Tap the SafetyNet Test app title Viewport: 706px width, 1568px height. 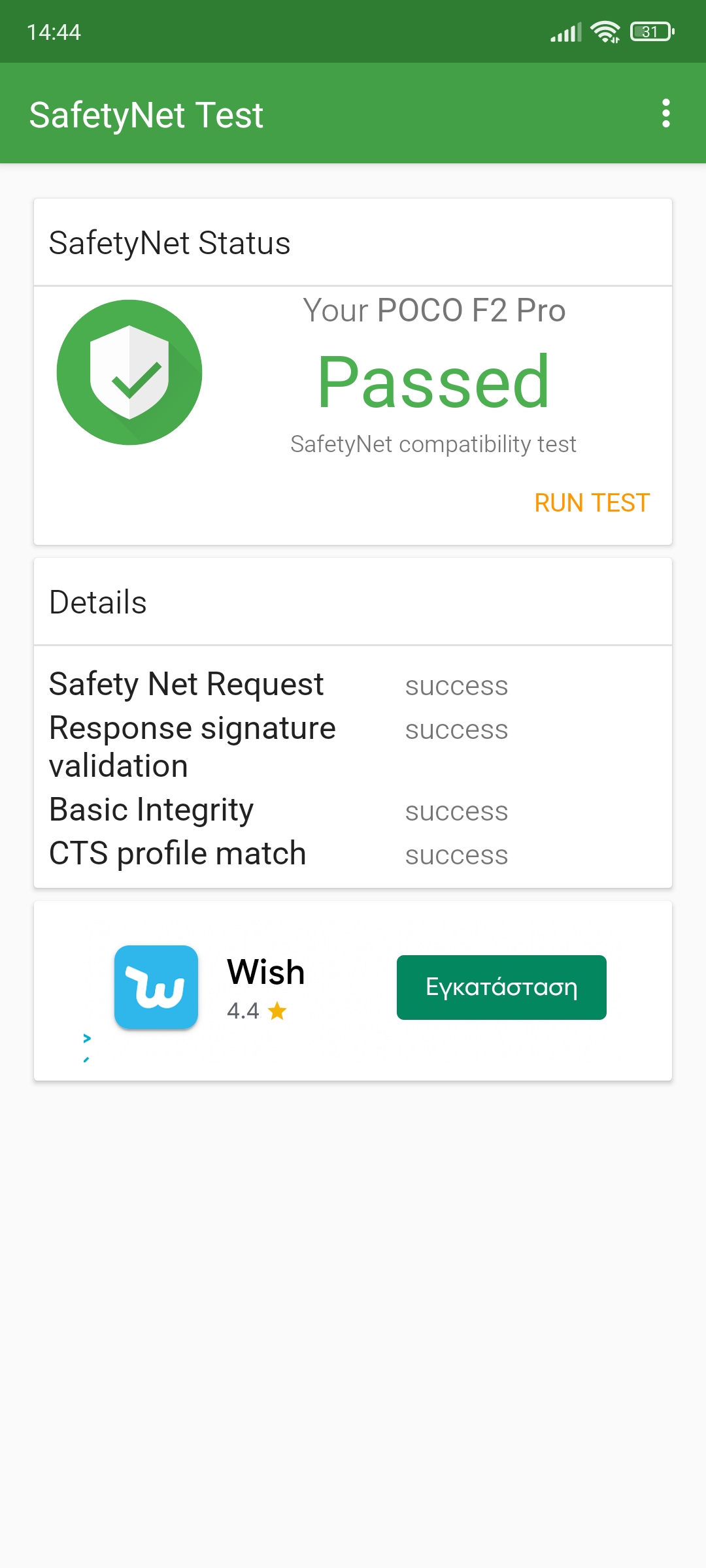point(146,115)
